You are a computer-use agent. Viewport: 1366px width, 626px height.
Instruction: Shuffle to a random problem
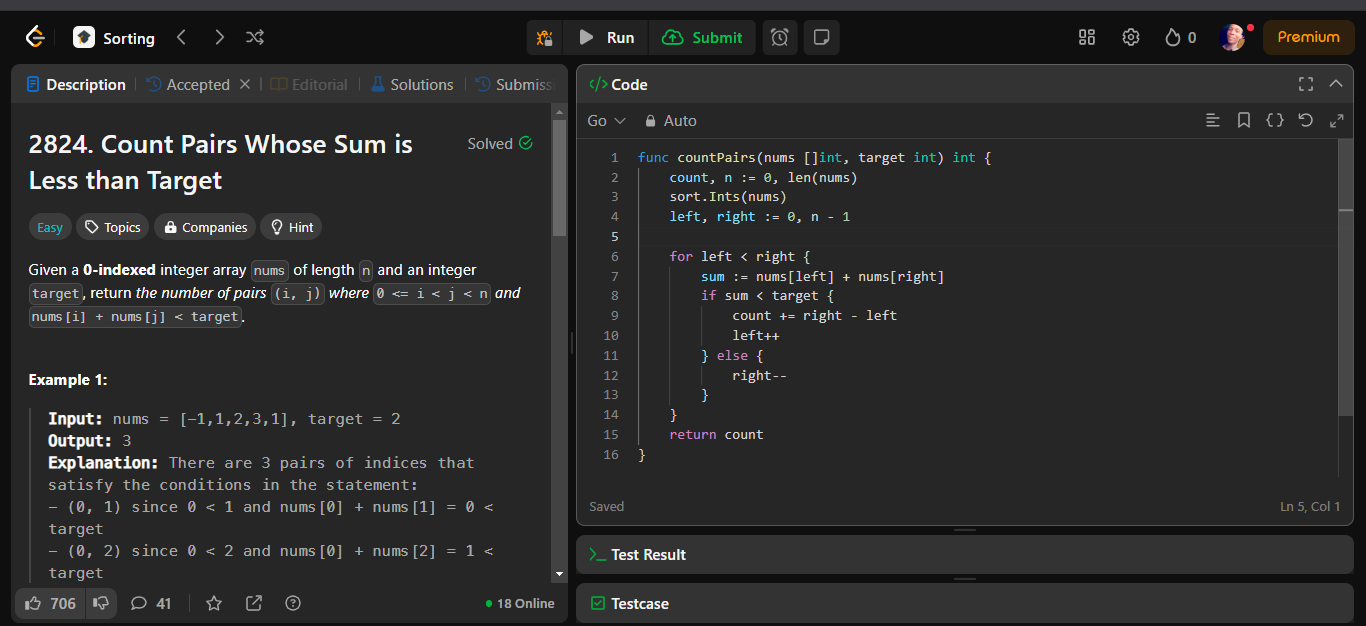click(255, 38)
